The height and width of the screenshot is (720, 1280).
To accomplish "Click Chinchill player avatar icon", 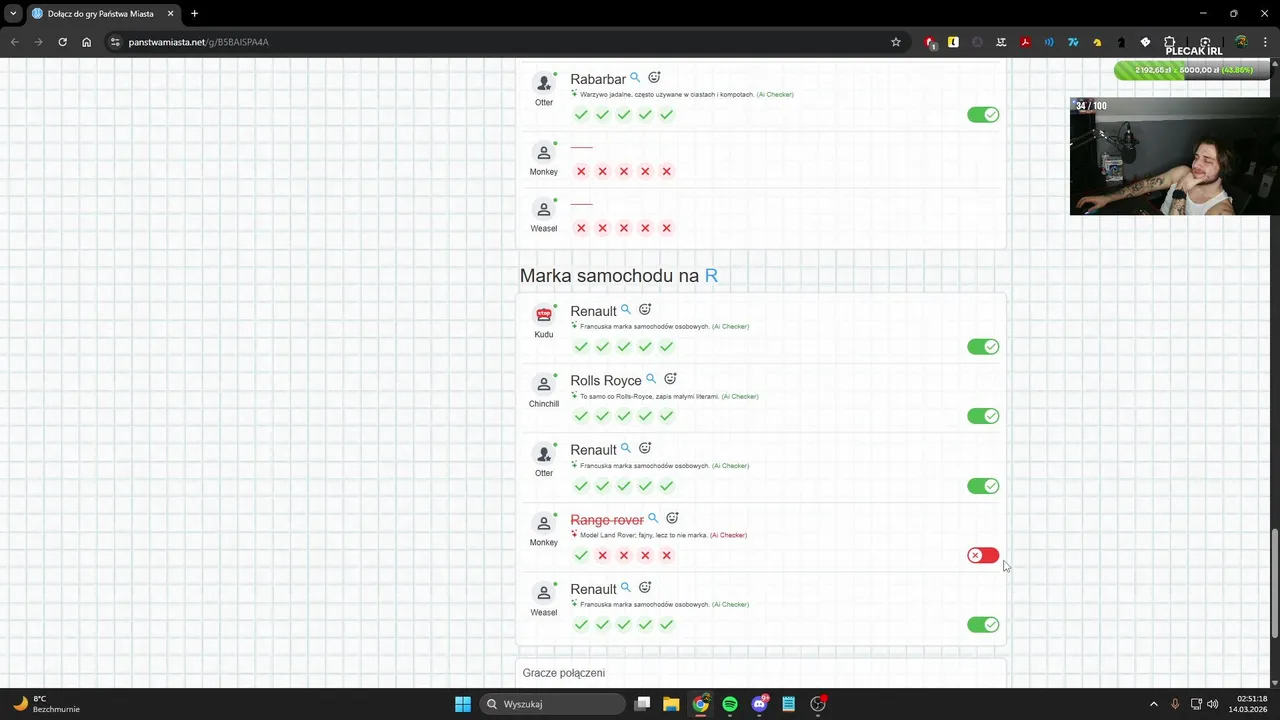I will [x=544, y=384].
